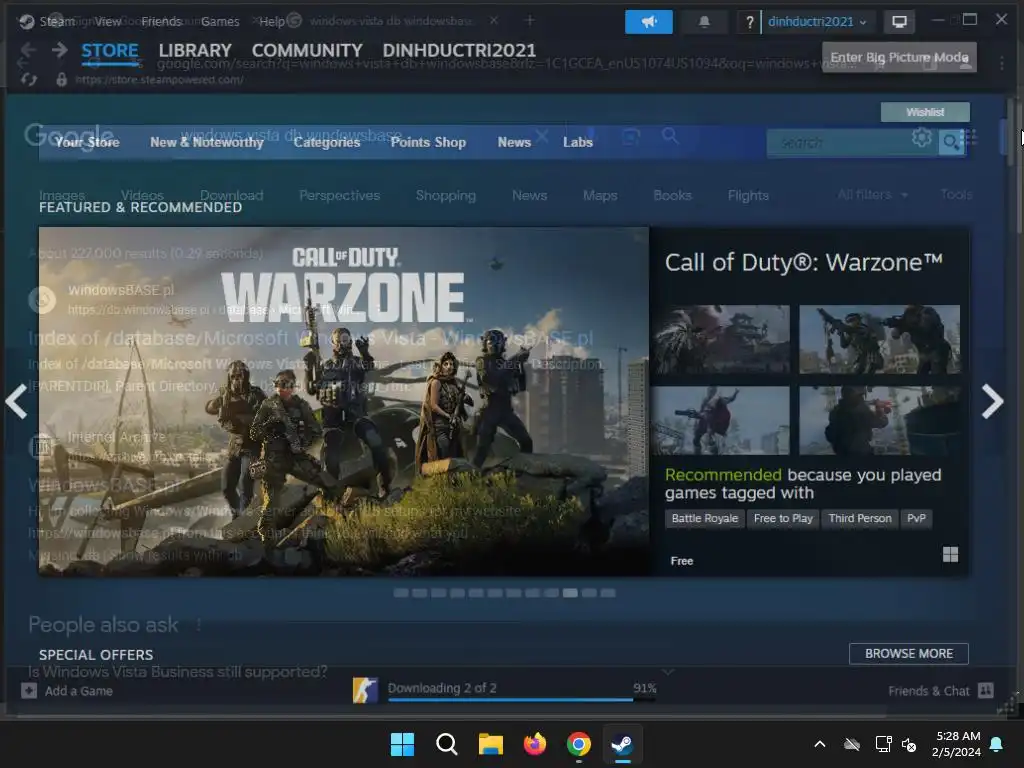Click the Windows platform icon on Warzone

click(950, 554)
